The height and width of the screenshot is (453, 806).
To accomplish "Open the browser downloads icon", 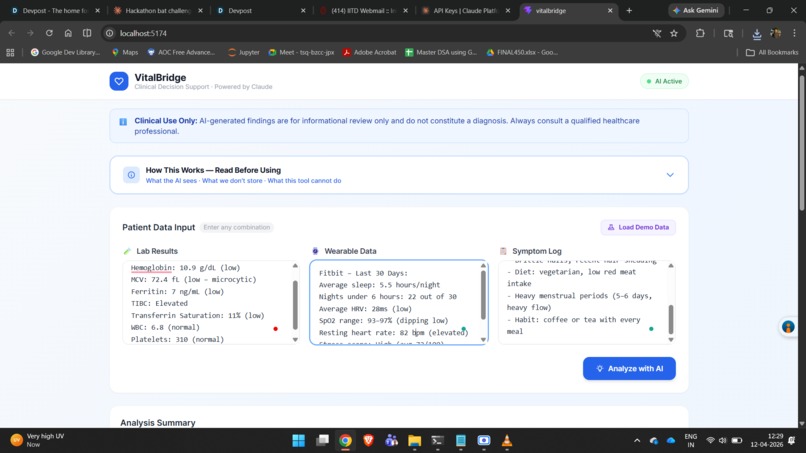I will (x=757, y=33).
